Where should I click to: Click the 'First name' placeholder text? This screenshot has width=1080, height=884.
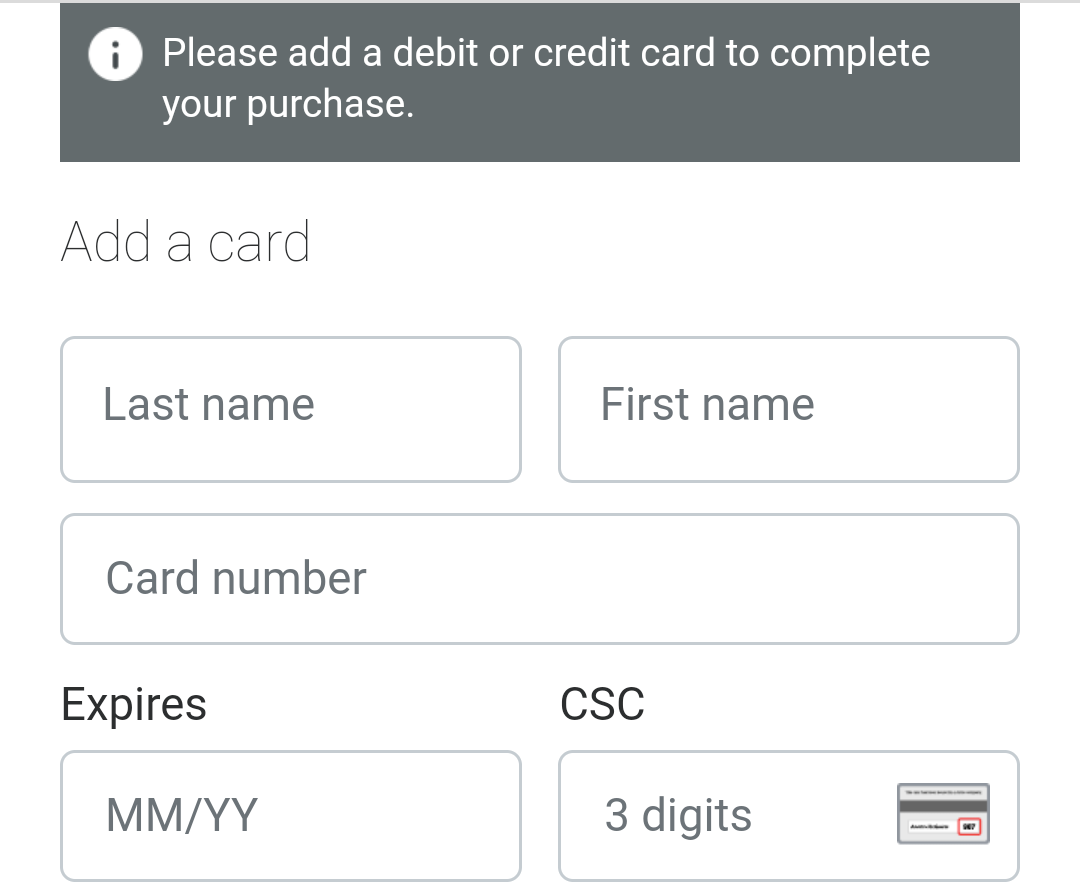click(x=707, y=405)
